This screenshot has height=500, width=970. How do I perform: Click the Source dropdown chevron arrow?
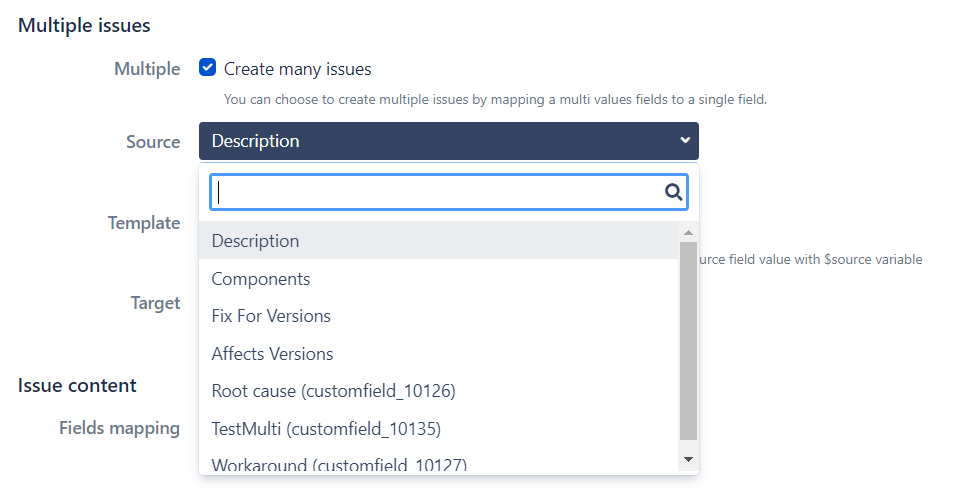[685, 141]
